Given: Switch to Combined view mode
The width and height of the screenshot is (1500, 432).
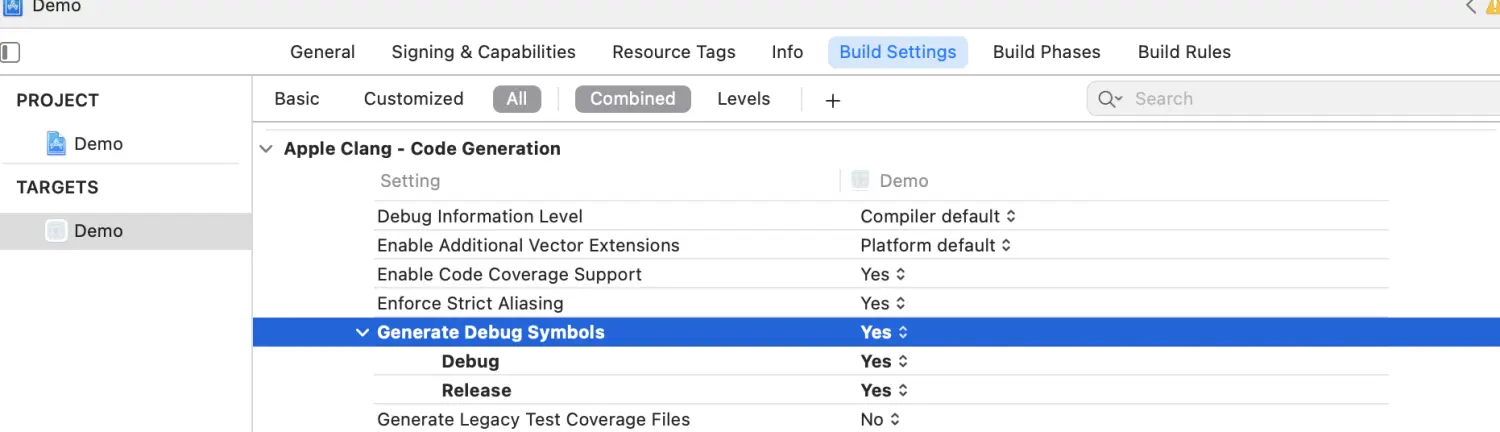Looking at the screenshot, I should point(632,99).
